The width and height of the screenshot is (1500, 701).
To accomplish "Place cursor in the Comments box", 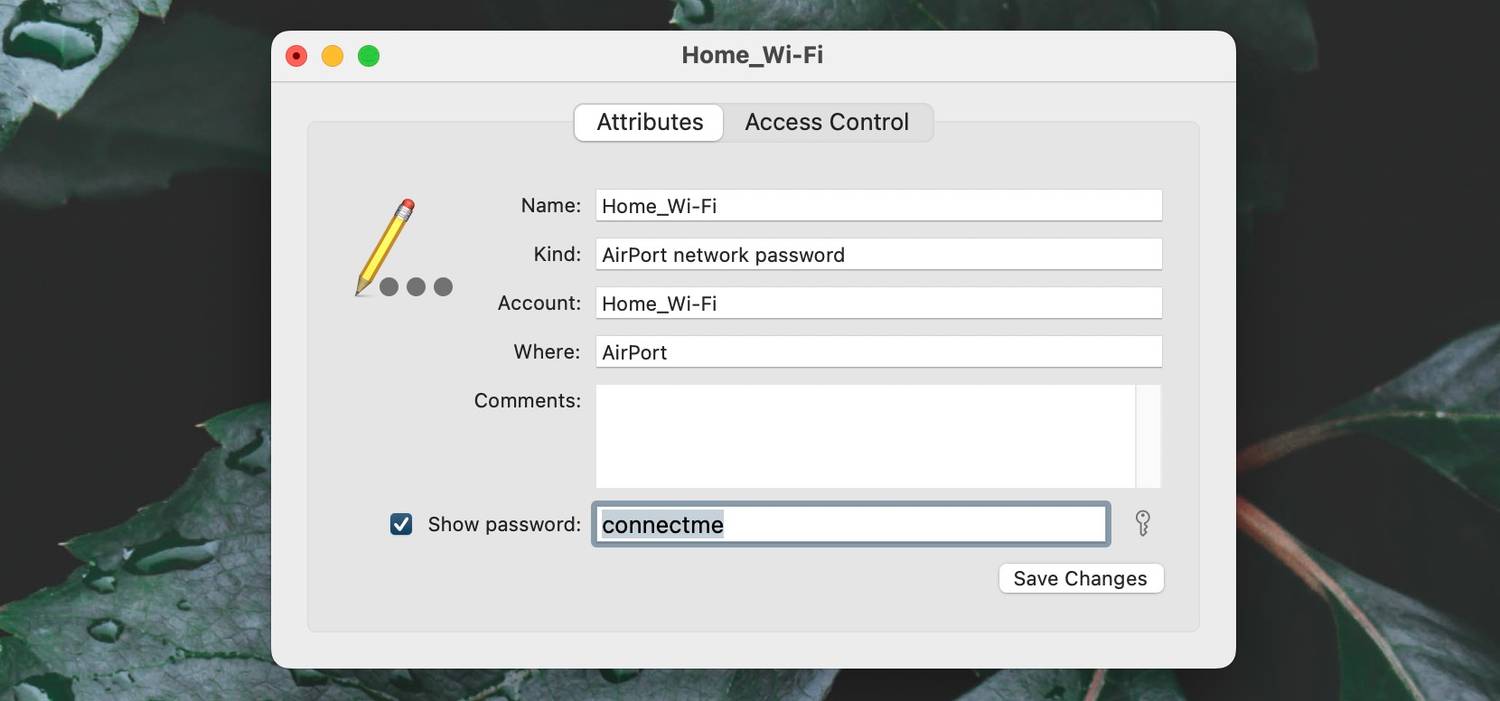I will 865,436.
